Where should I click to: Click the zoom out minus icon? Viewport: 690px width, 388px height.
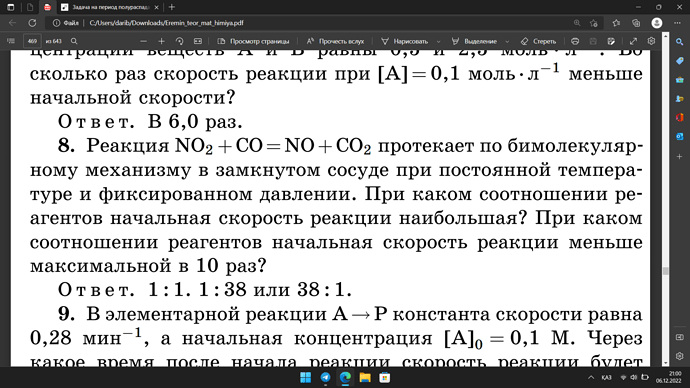(143, 41)
